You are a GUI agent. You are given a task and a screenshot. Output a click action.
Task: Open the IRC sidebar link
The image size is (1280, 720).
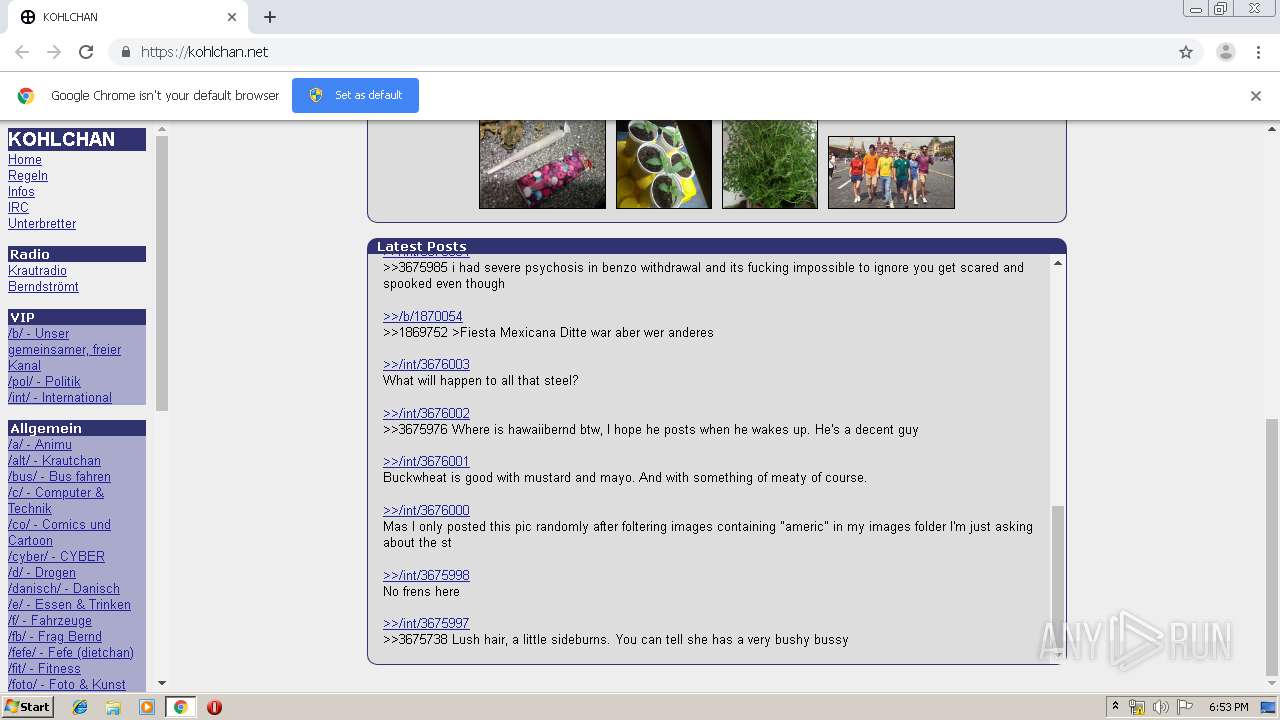pos(18,208)
